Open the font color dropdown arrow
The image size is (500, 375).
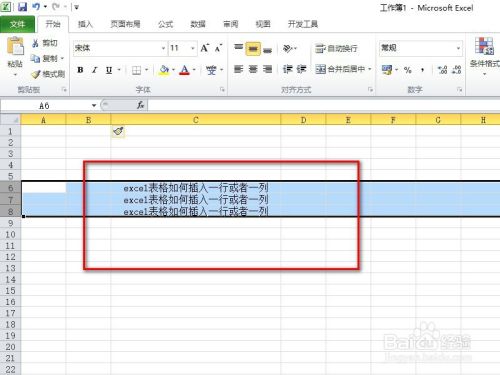coord(194,70)
